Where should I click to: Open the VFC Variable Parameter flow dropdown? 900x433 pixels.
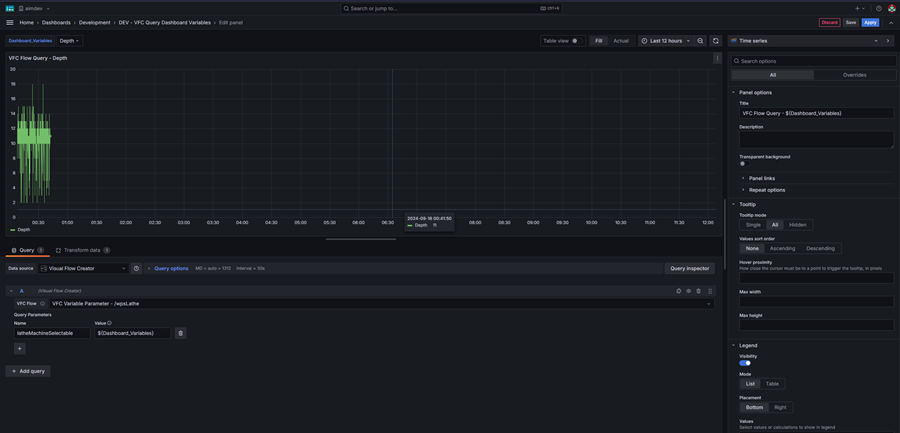click(x=382, y=303)
